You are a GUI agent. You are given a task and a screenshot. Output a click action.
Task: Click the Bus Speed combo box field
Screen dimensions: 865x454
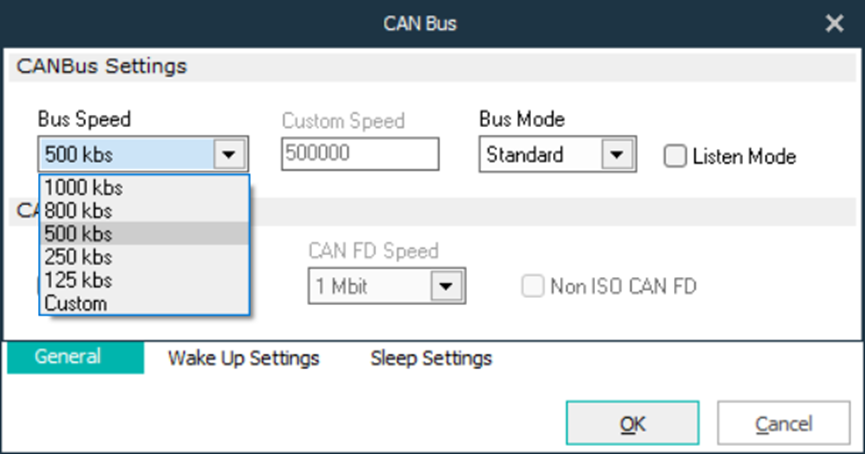(126, 155)
